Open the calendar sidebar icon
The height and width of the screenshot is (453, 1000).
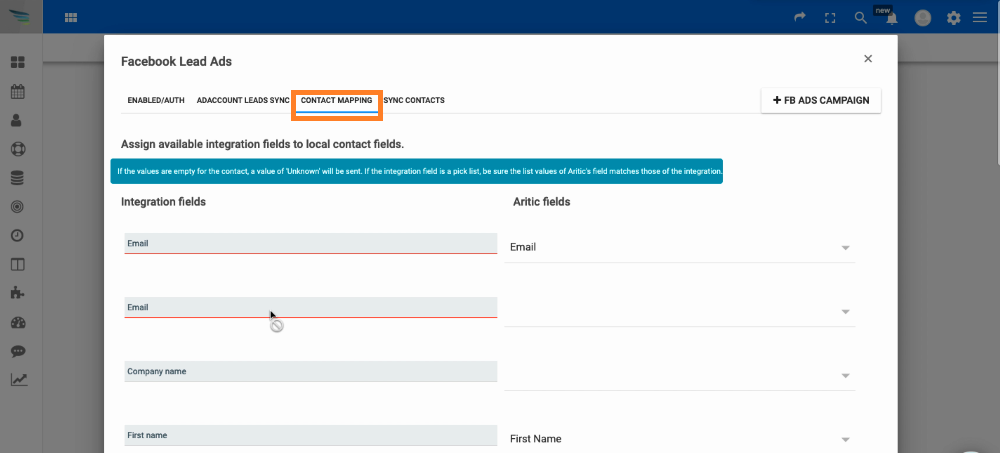tap(18, 91)
